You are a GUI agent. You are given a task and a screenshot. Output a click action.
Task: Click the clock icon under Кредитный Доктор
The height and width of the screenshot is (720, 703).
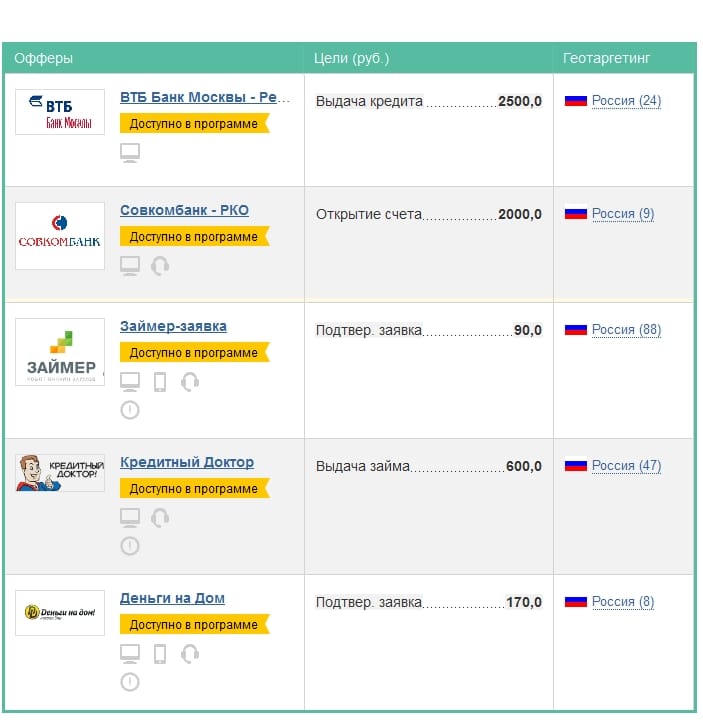(x=130, y=546)
